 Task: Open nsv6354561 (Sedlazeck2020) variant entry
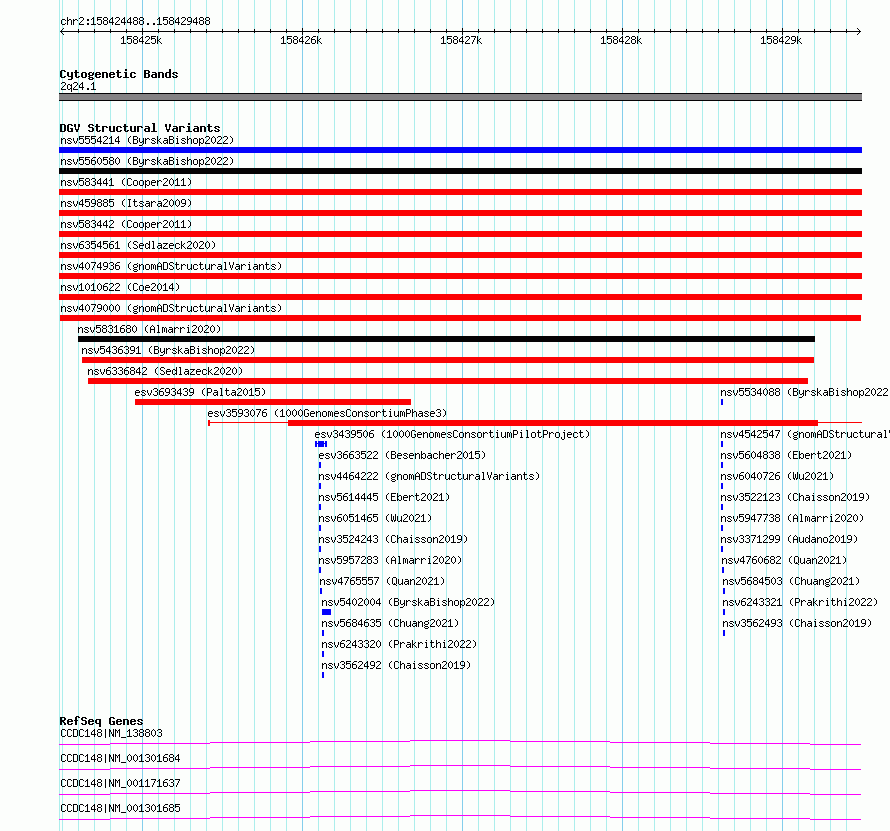(138, 245)
